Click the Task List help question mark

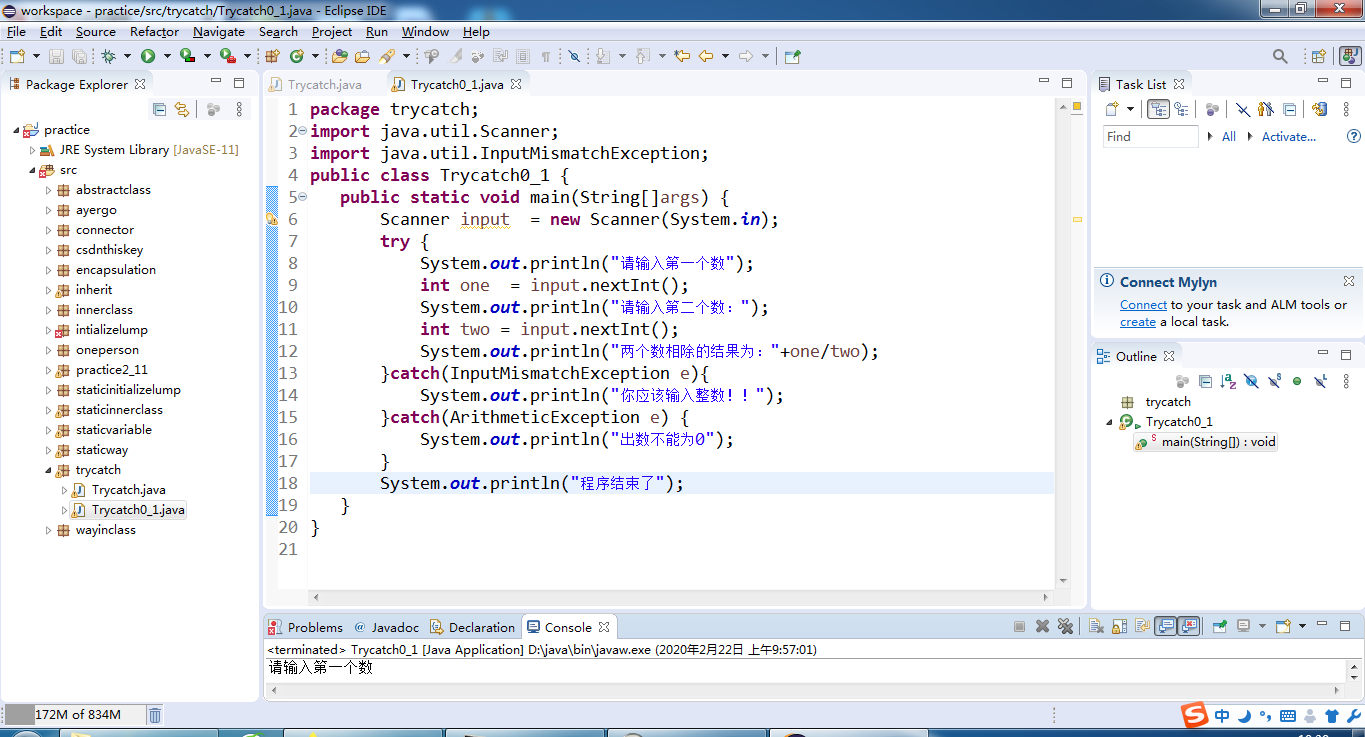click(x=1353, y=136)
